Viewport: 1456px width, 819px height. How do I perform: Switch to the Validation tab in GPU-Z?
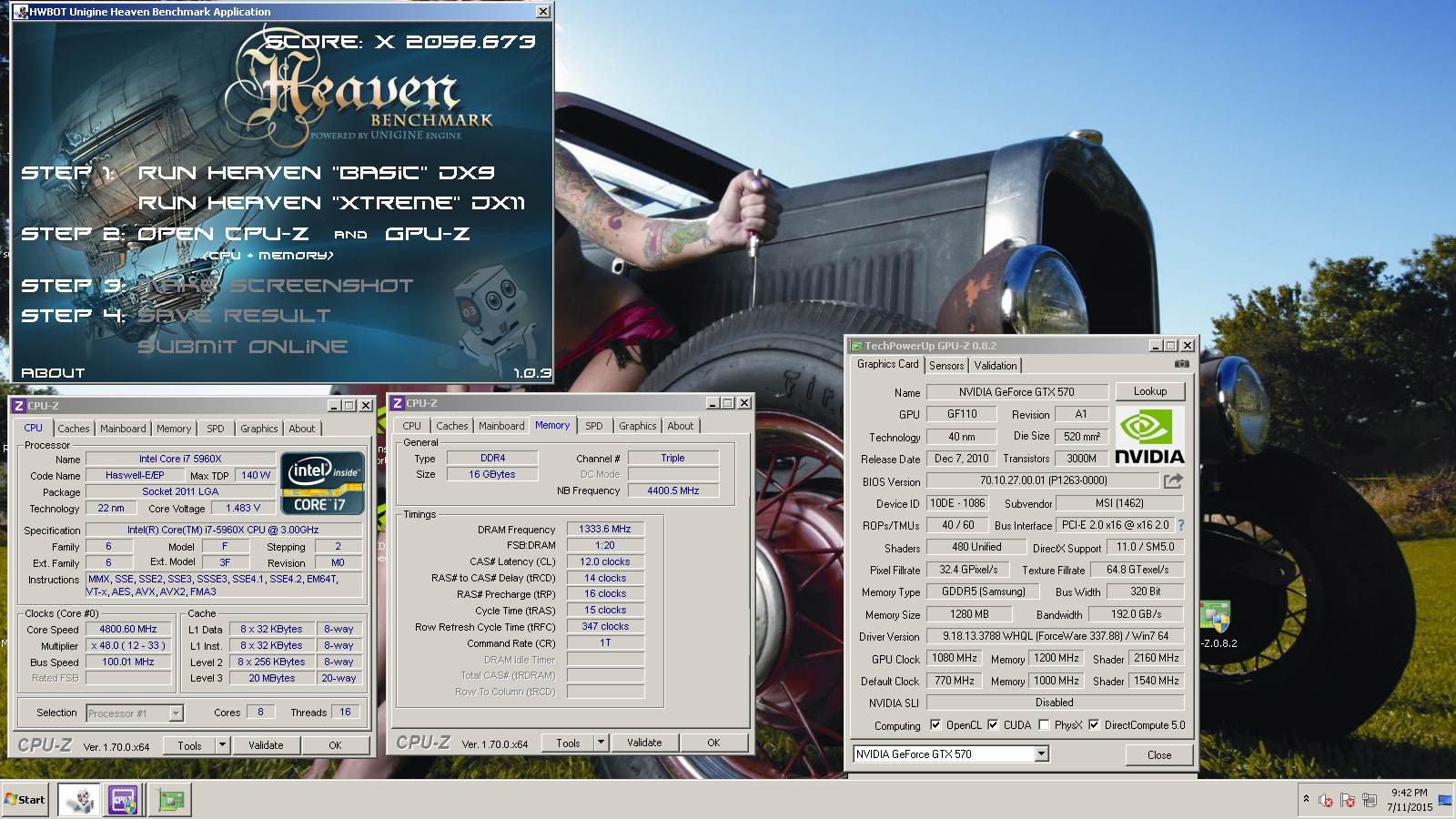996,366
